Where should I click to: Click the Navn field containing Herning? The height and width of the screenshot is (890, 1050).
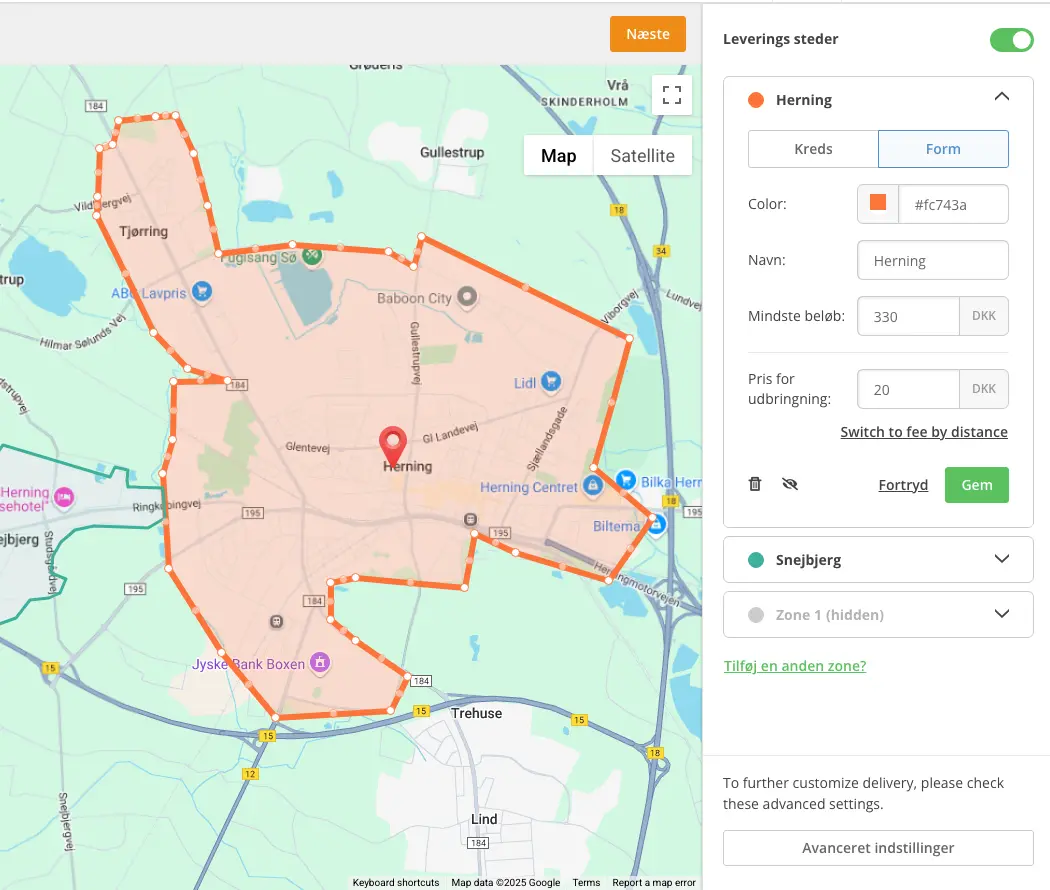pyautogui.click(x=932, y=261)
